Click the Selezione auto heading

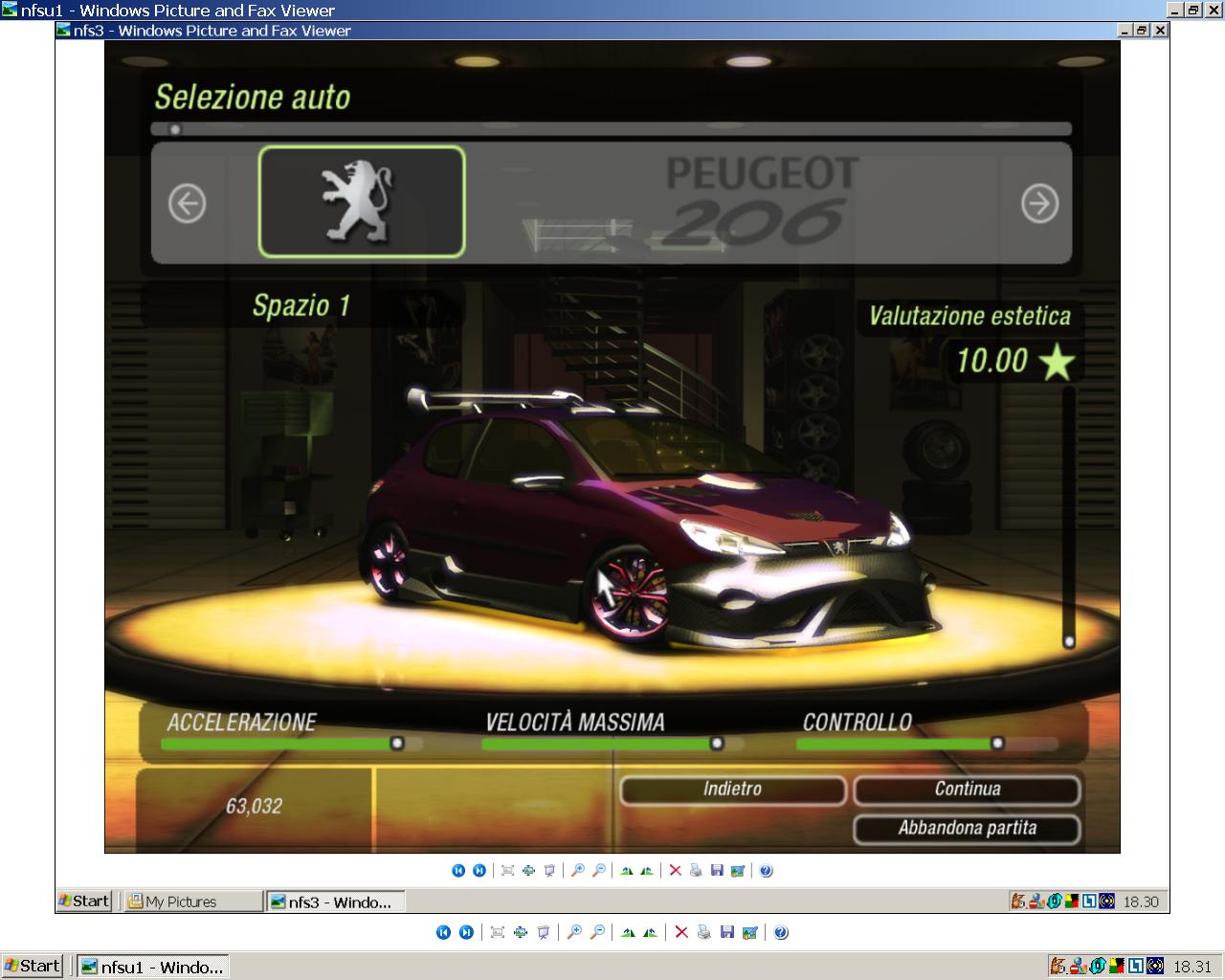pos(253,97)
